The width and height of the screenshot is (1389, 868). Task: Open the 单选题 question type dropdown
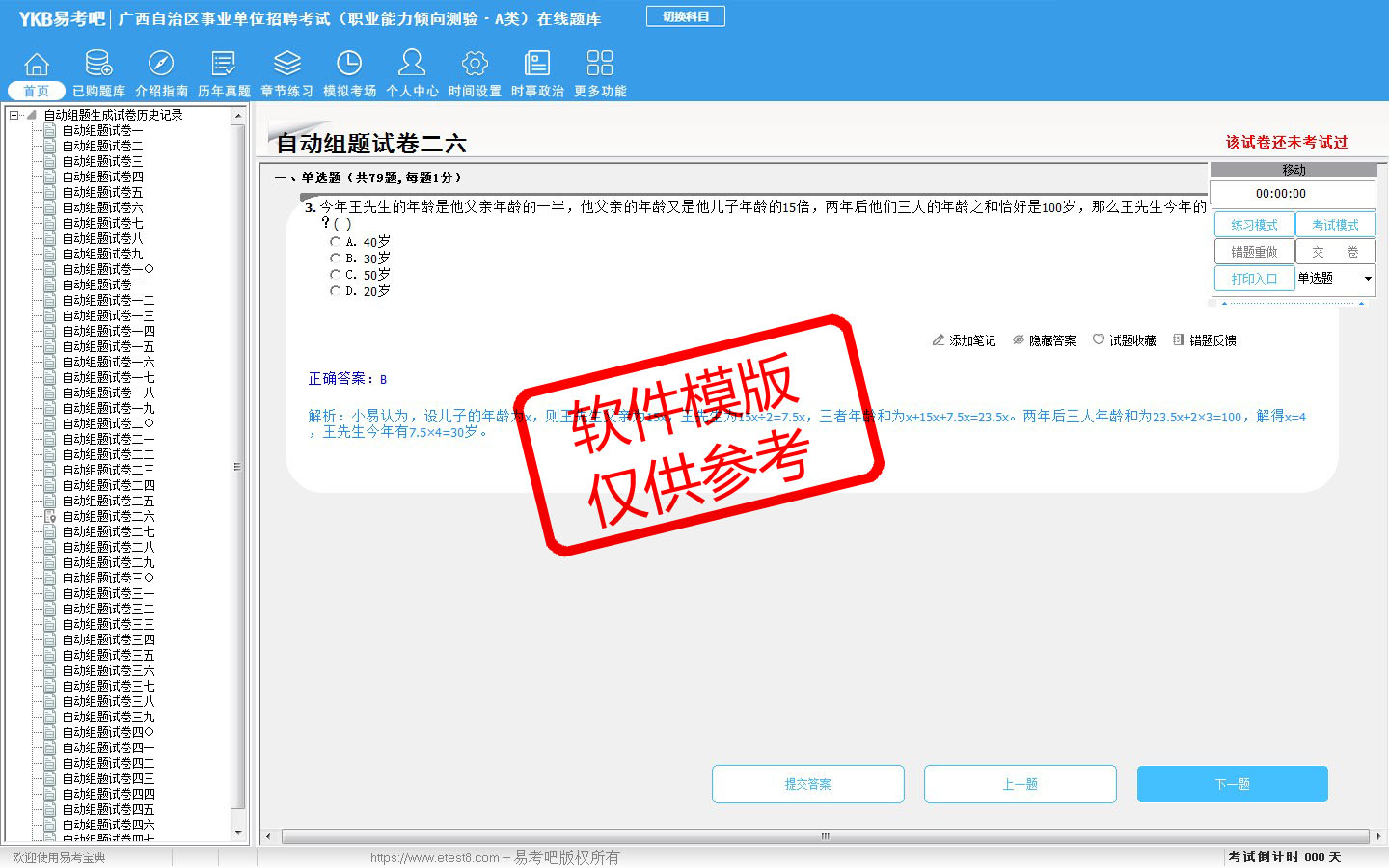tap(1367, 279)
